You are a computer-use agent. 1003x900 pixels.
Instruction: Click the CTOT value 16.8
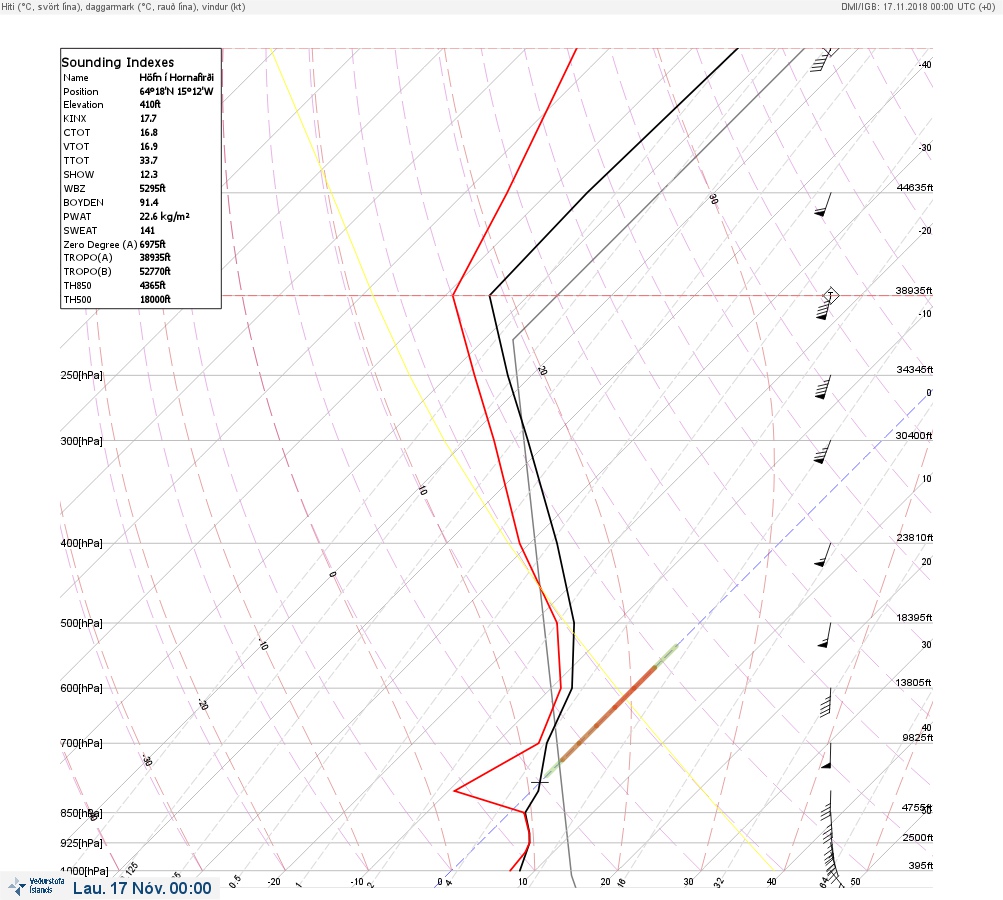149,132
